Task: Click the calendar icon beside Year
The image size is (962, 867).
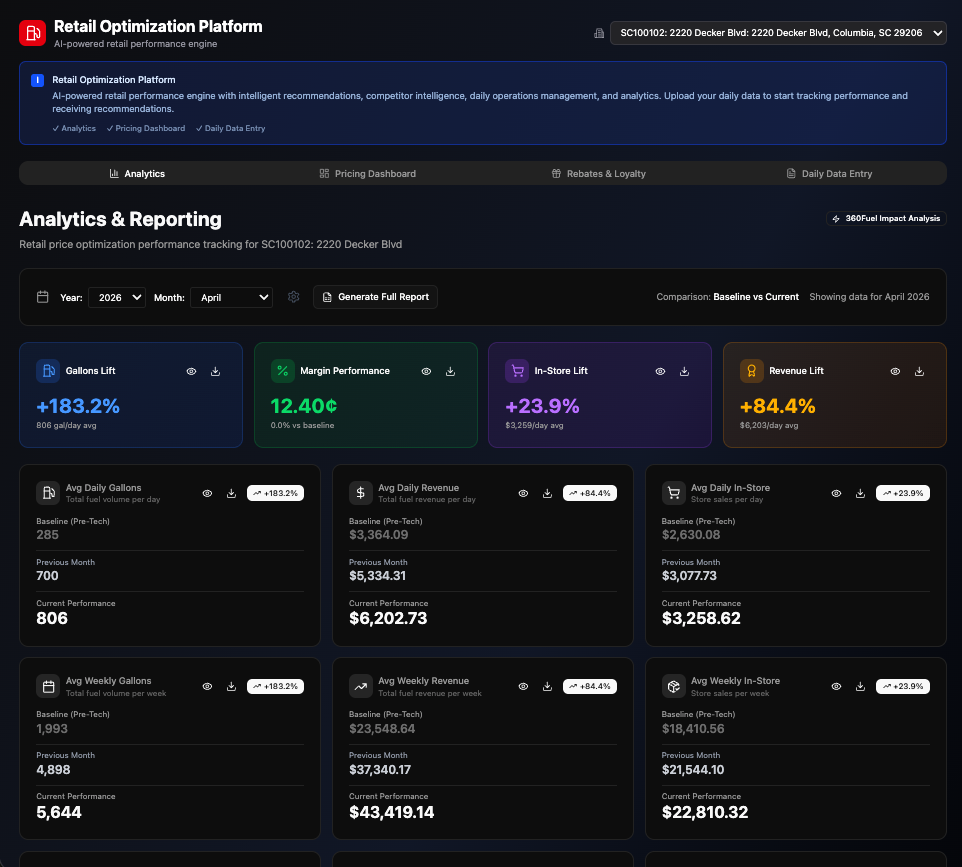Action: 43,297
